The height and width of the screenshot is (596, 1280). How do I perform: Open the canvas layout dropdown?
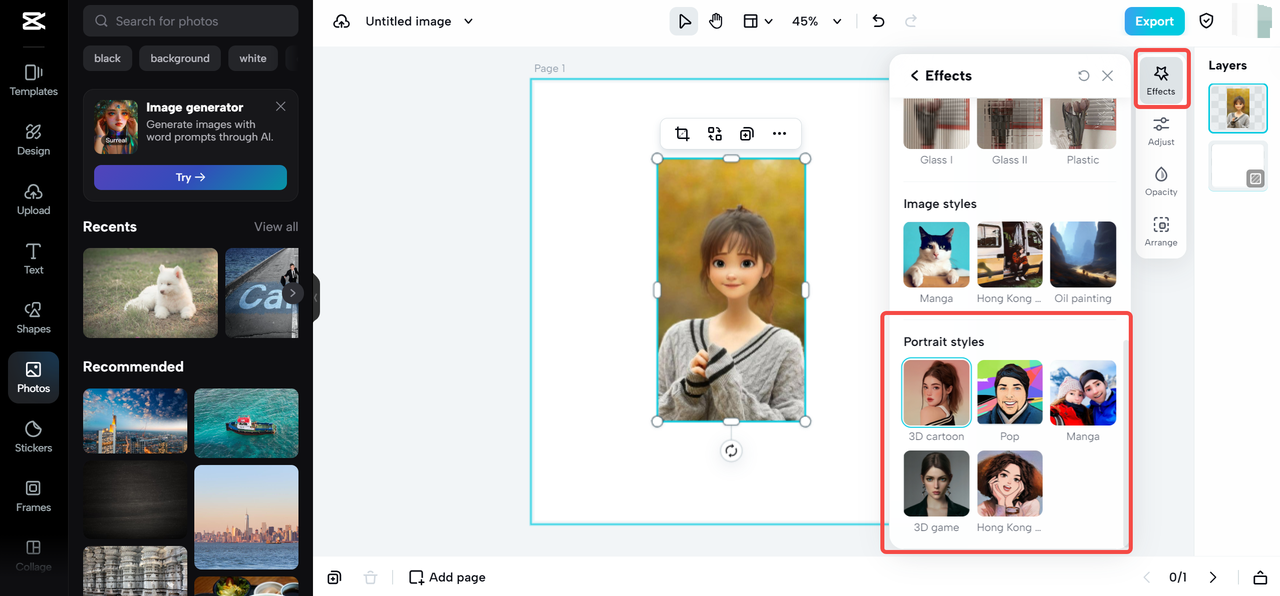(x=758, y=21)
